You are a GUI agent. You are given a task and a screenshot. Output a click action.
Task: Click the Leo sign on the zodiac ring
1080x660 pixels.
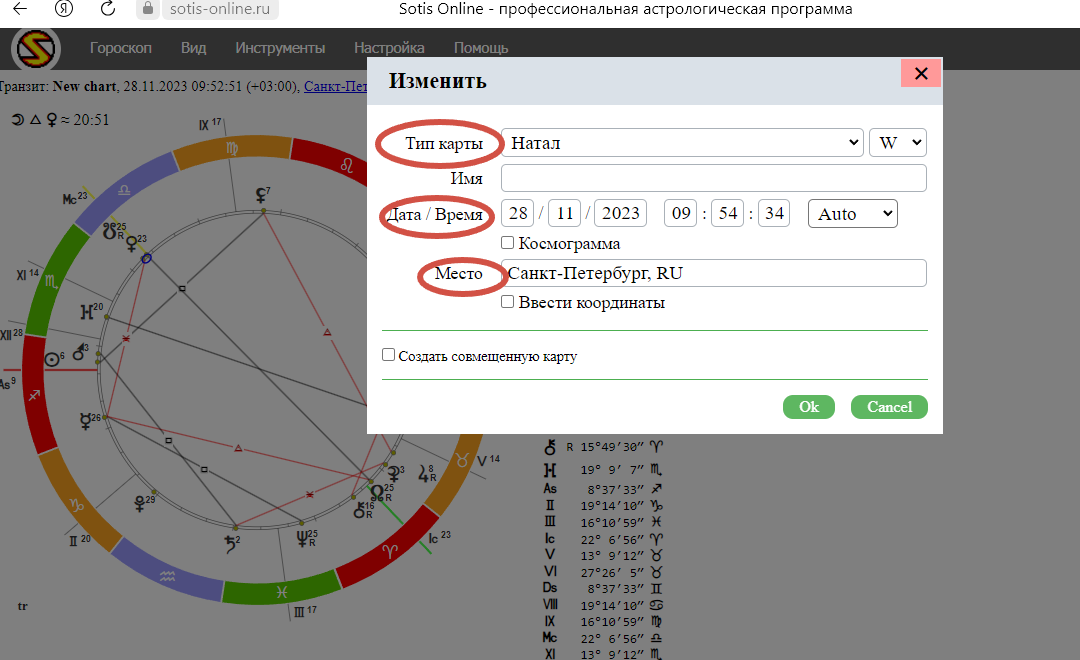pos(346,165)
